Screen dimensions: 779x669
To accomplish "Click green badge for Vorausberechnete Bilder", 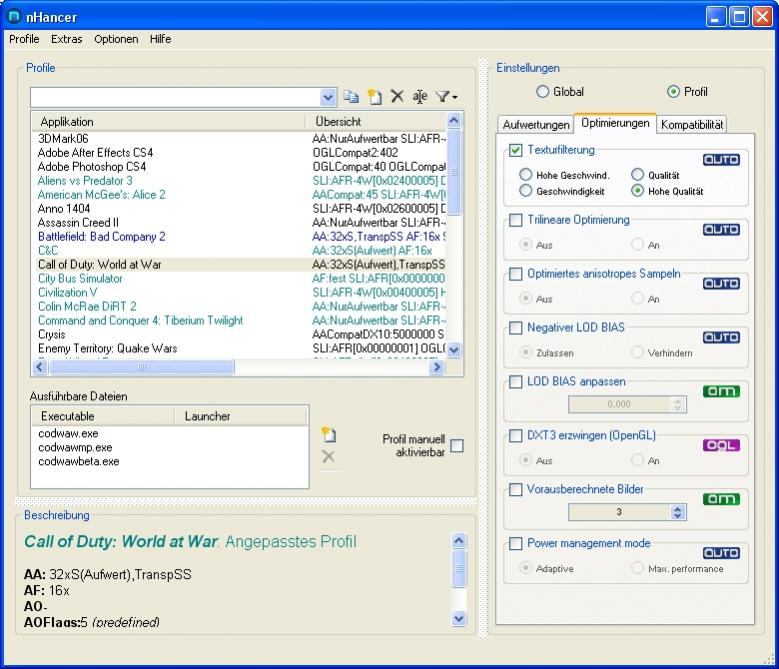I will 721,499.
